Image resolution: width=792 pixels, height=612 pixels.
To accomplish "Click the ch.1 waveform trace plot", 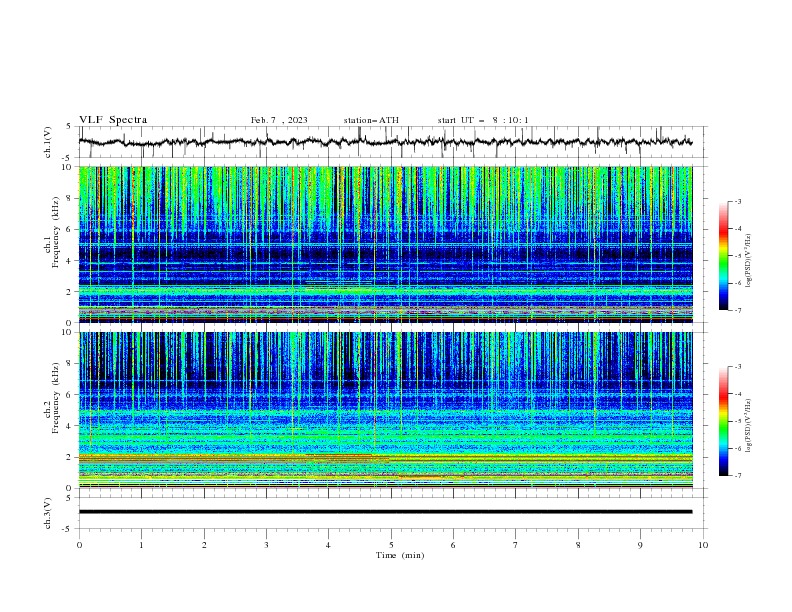I will (385, 142).
